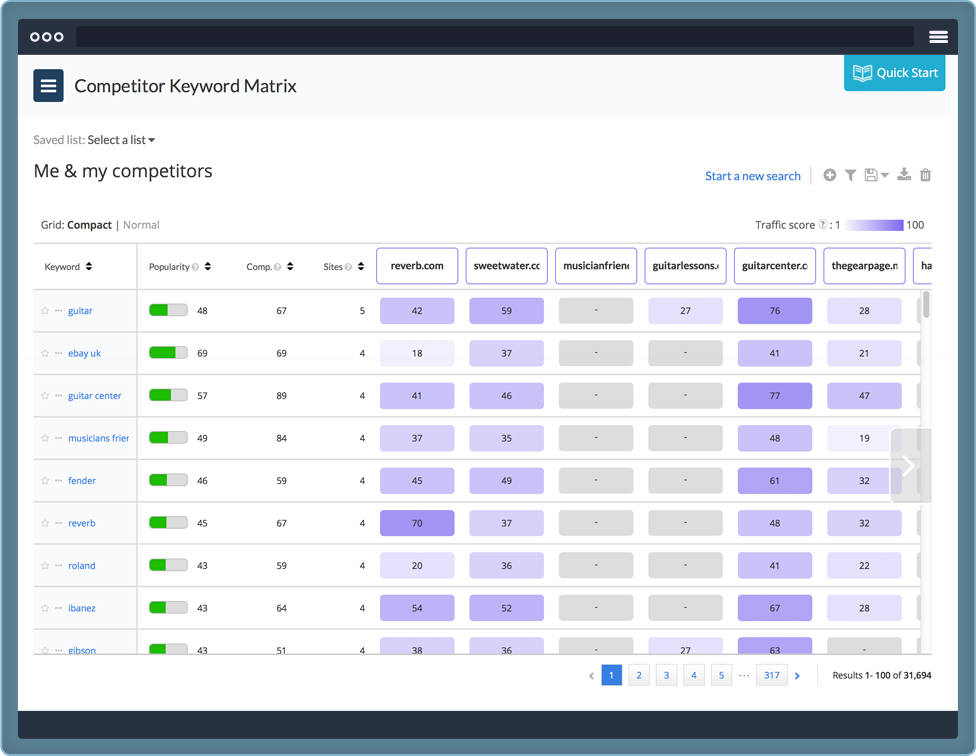Select the guitarlessons competitor column header
Image resolution: width=976 pixels, height=756 pixels.
coord(685,266)
